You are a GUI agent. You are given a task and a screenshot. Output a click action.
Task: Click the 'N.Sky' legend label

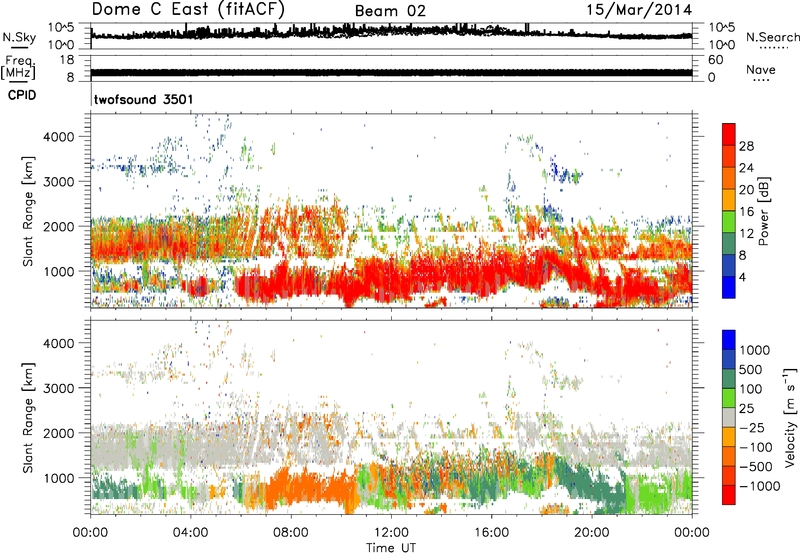(19, 37)
